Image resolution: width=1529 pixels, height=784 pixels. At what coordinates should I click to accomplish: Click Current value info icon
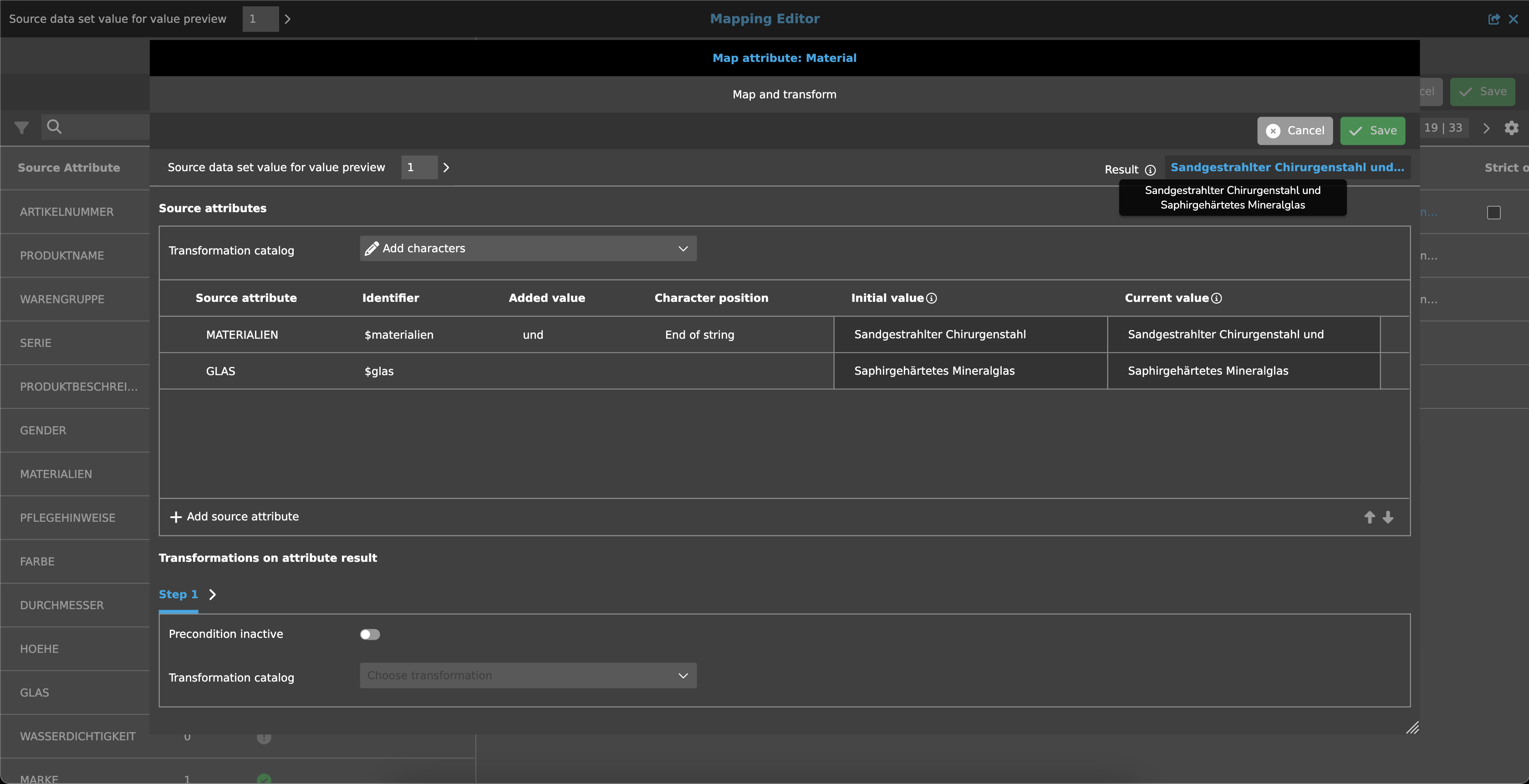1216,298
